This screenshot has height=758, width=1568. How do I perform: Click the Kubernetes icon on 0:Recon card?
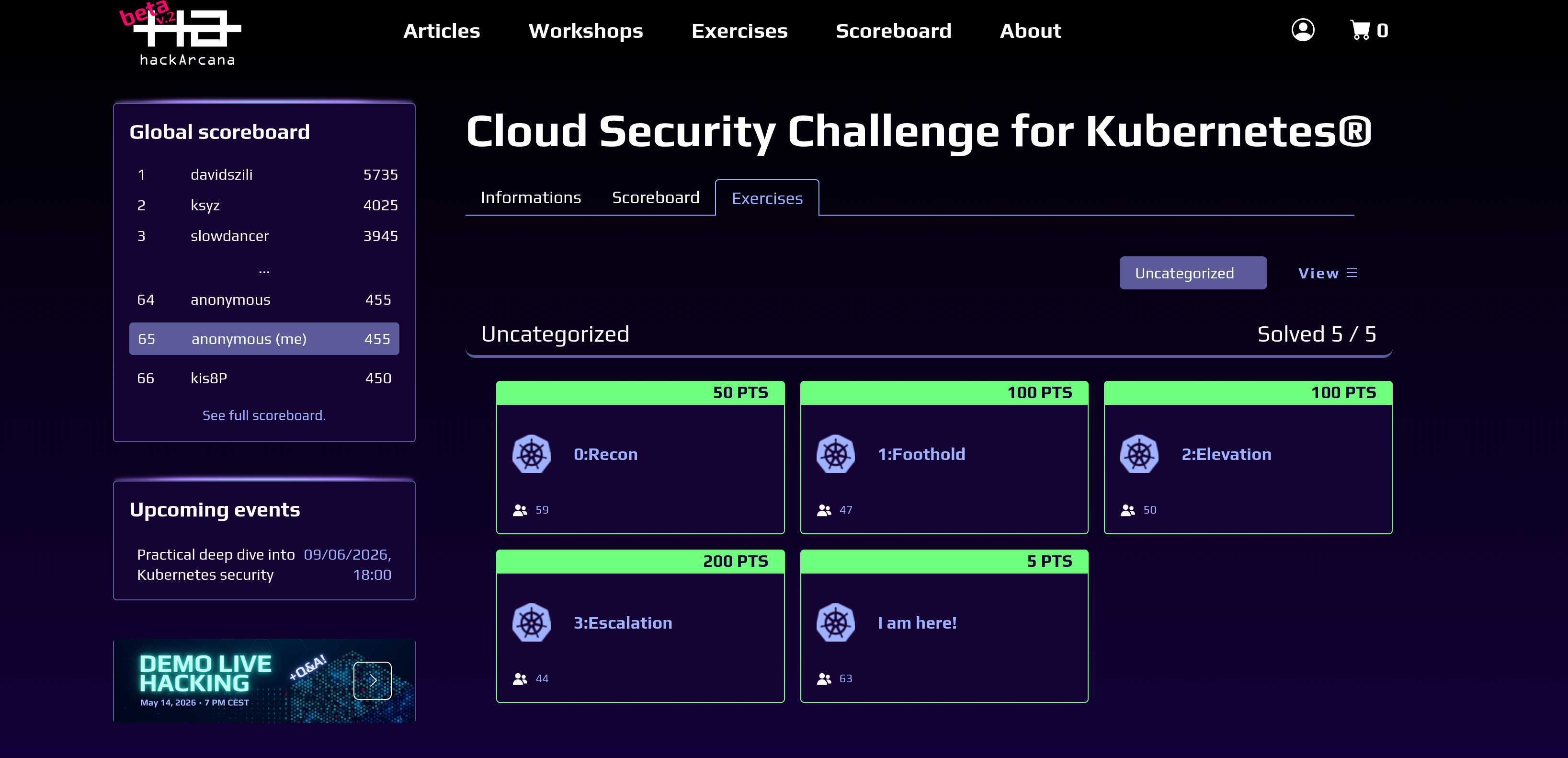click(532, 454)
